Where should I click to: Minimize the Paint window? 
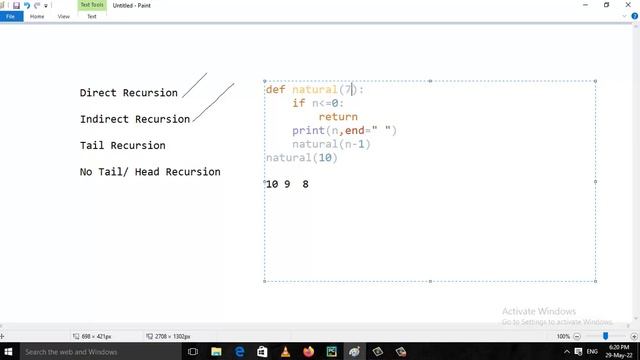(x=585, y=5)
